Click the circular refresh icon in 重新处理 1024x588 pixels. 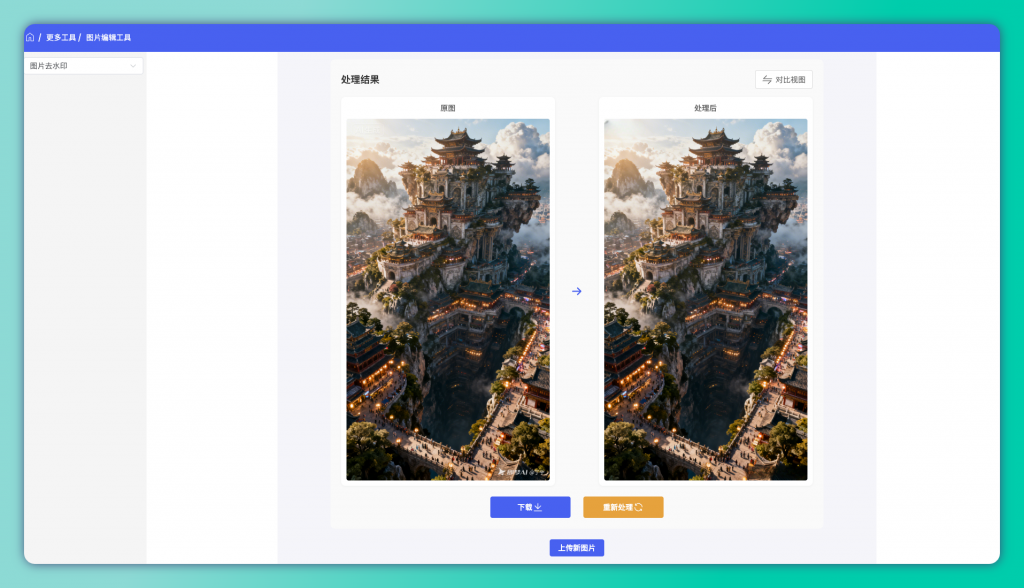coord(639,507)
